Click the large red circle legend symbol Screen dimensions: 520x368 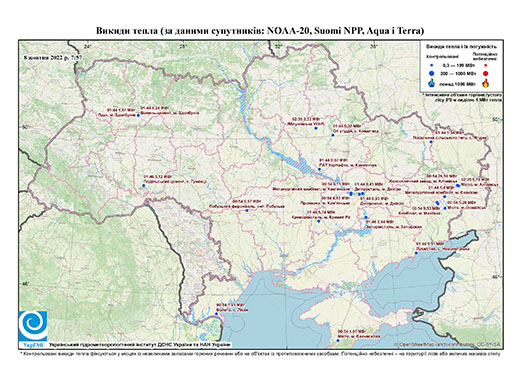[x=485, y=74]
